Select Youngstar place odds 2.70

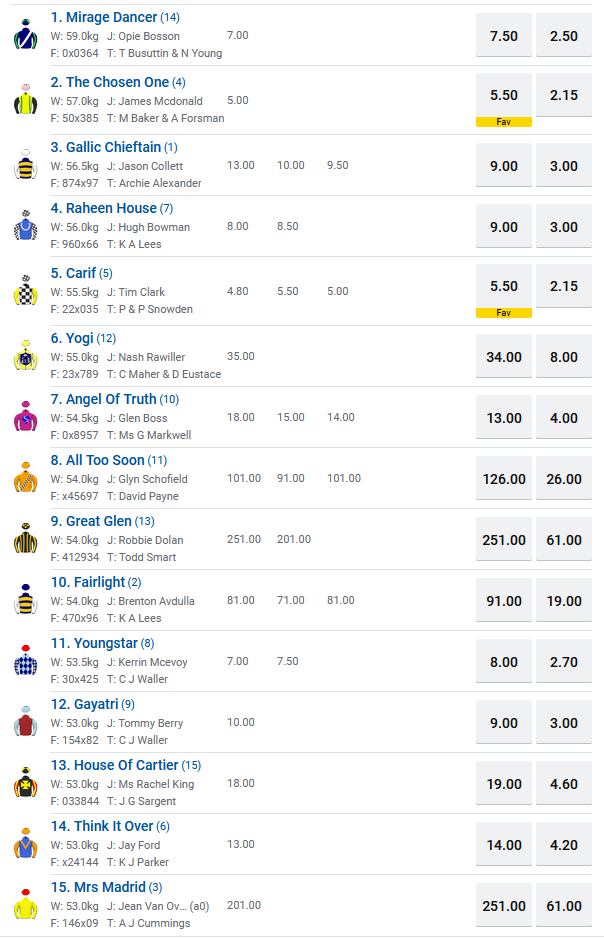(x=563, y=662)
